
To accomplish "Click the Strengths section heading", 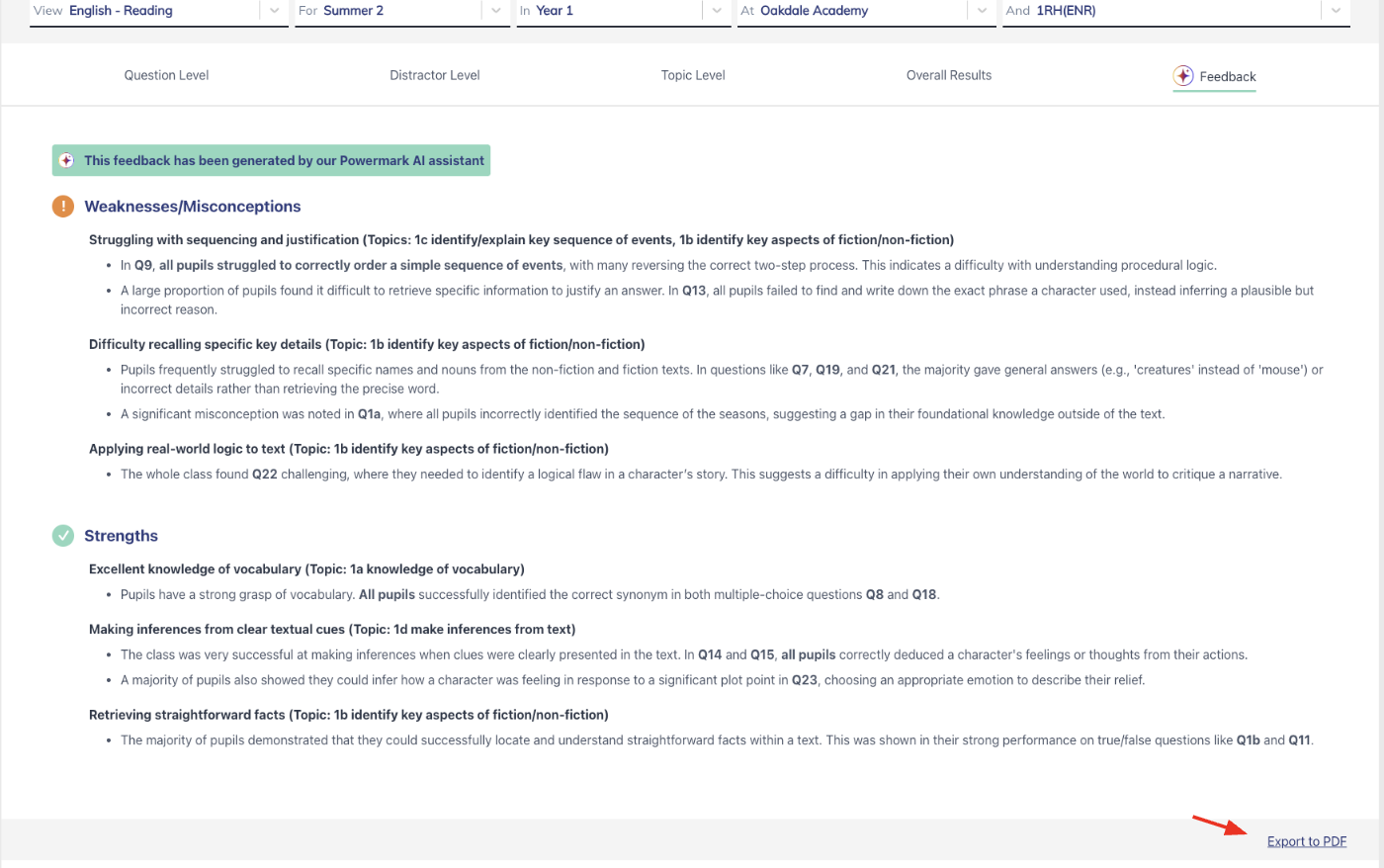I will pos(121,536).
